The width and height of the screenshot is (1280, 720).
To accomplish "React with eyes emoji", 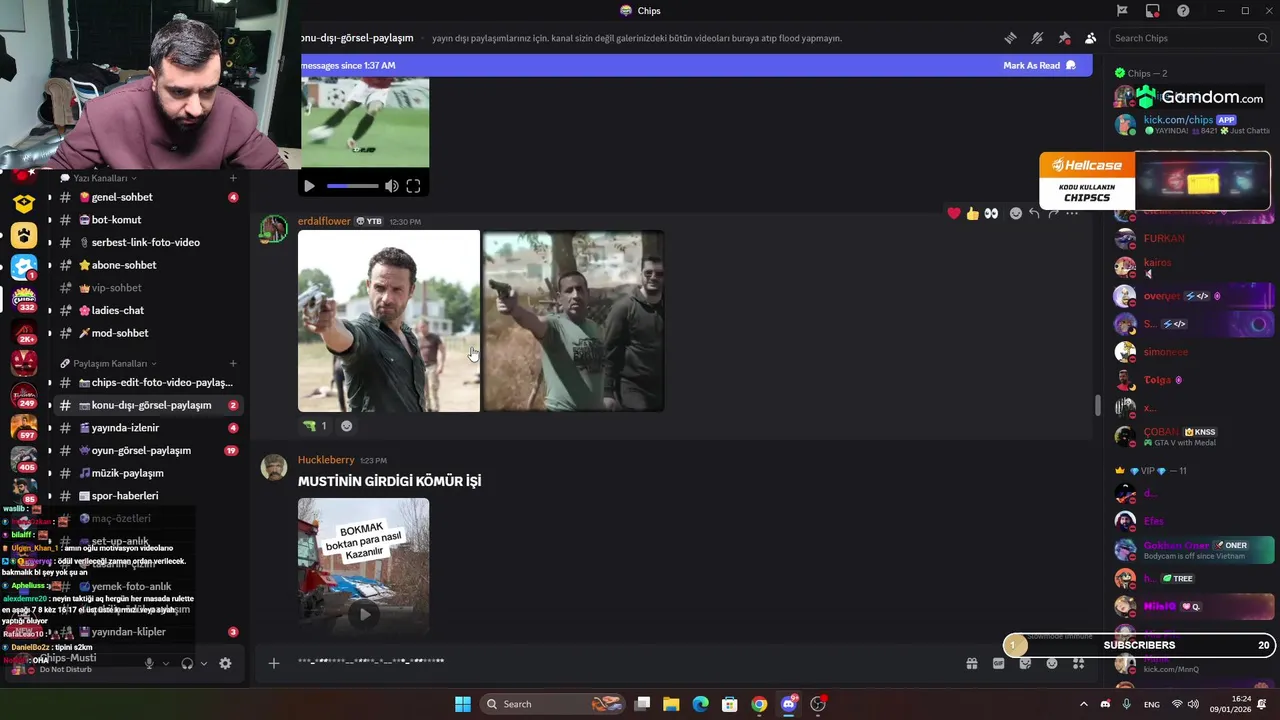I will pyautogui.click(x=991, y=213).
